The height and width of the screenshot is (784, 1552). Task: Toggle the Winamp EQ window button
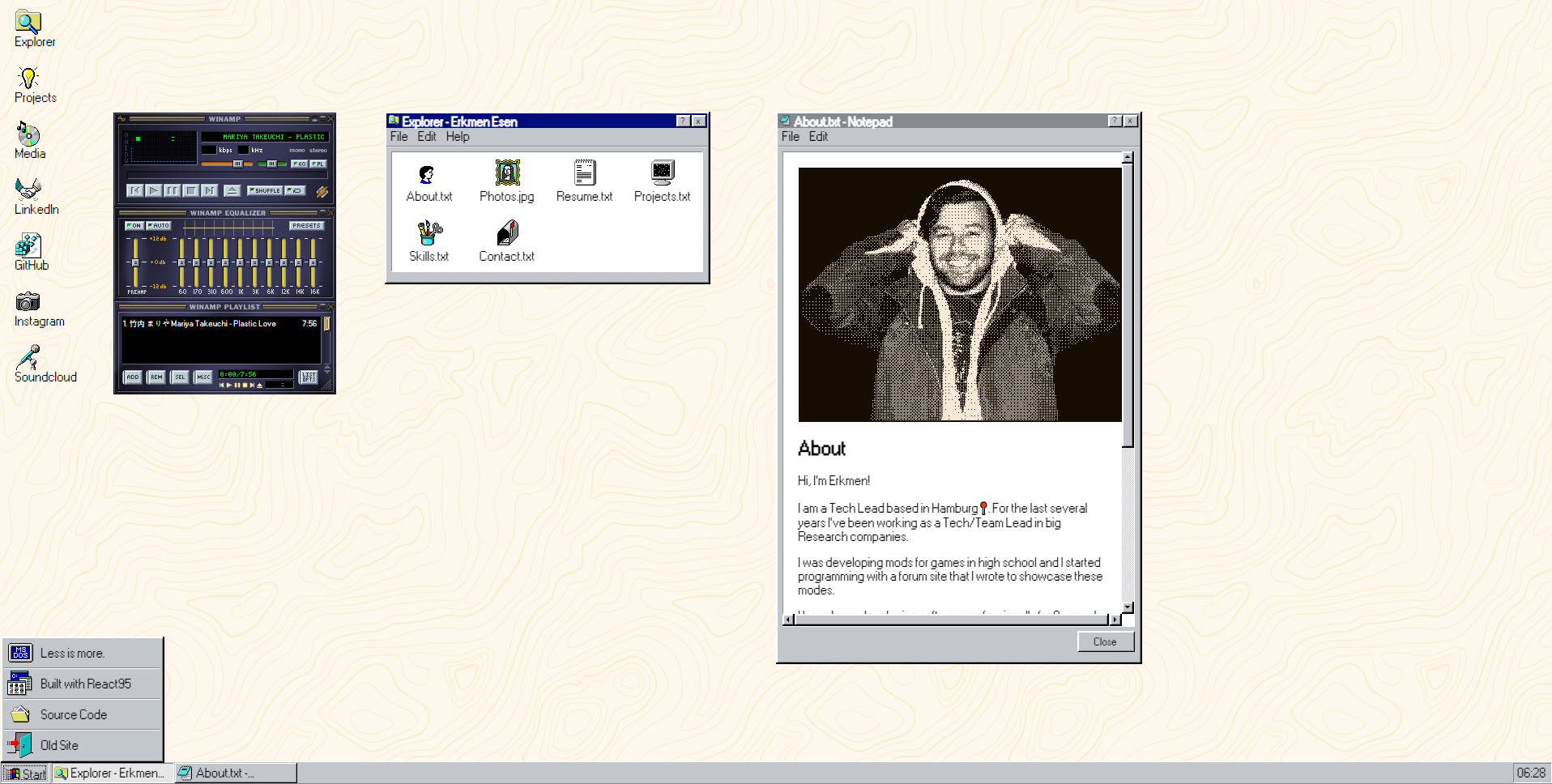pos(299,164)
